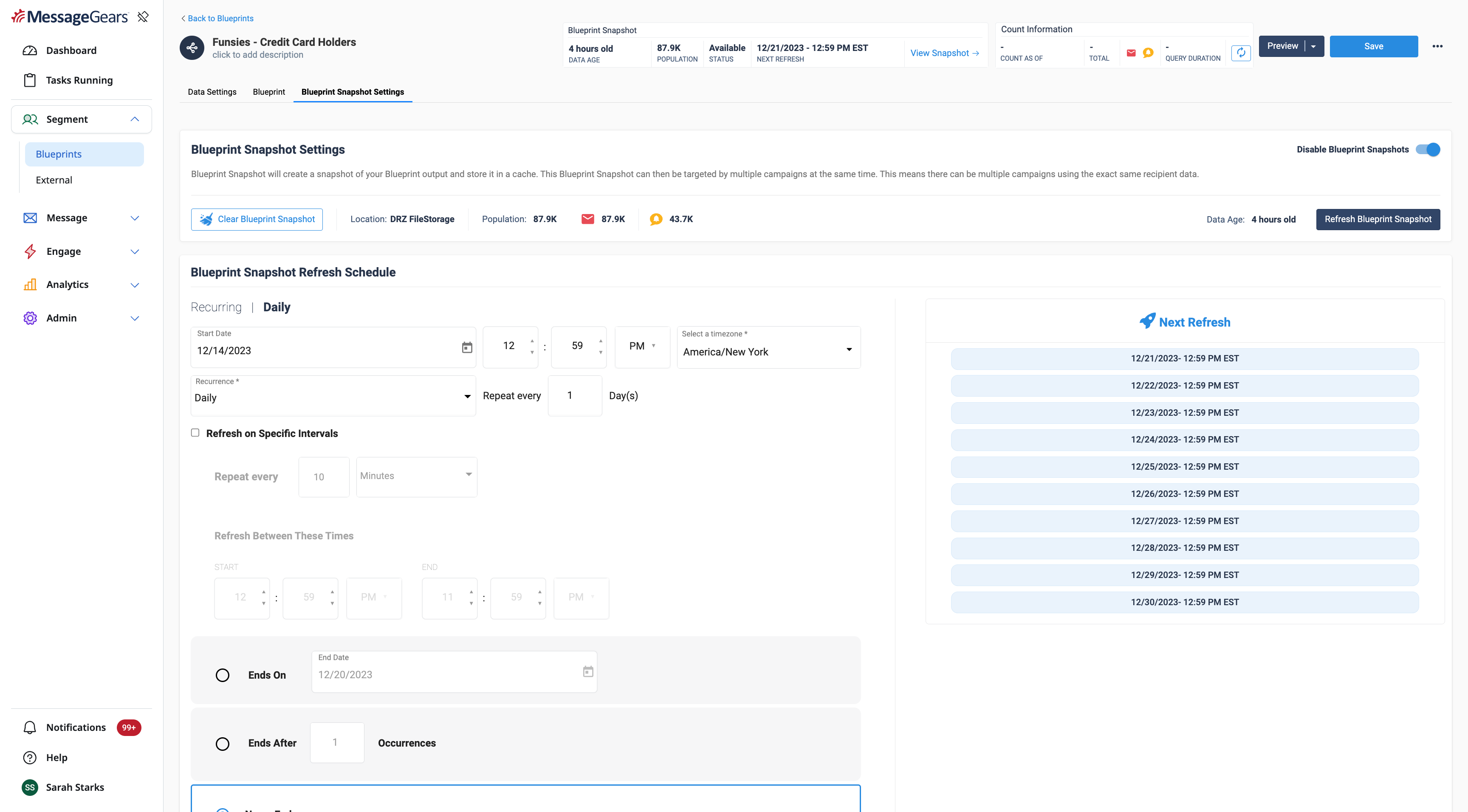Click red email icon beside 87.9K

click(x=587, y=219)
